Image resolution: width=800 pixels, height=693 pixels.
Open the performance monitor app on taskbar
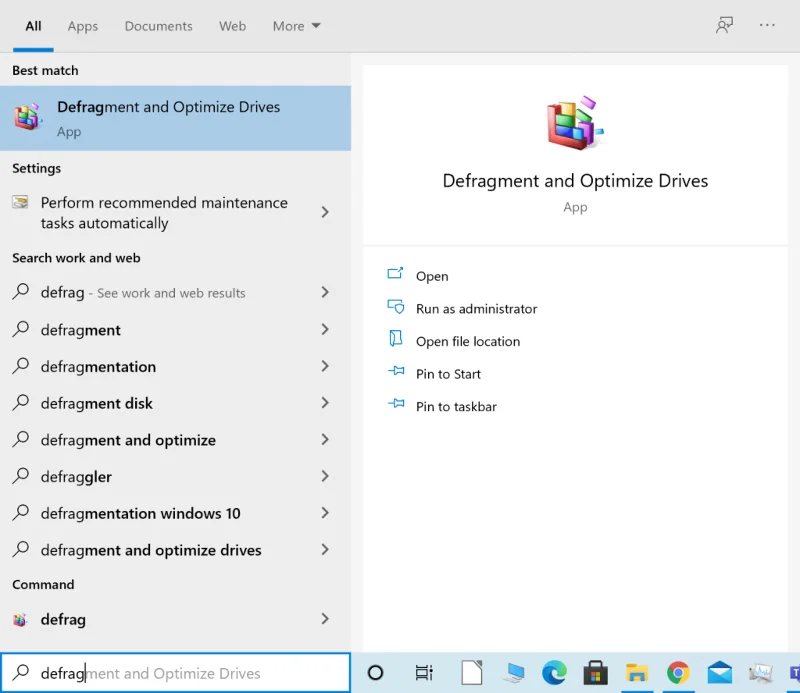[761, 673]
